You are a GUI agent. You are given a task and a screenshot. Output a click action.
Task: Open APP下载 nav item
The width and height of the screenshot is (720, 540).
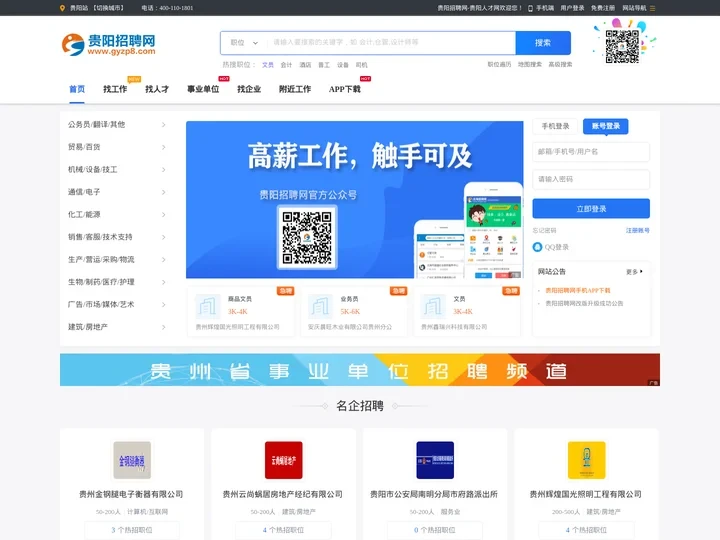[344, 89]
